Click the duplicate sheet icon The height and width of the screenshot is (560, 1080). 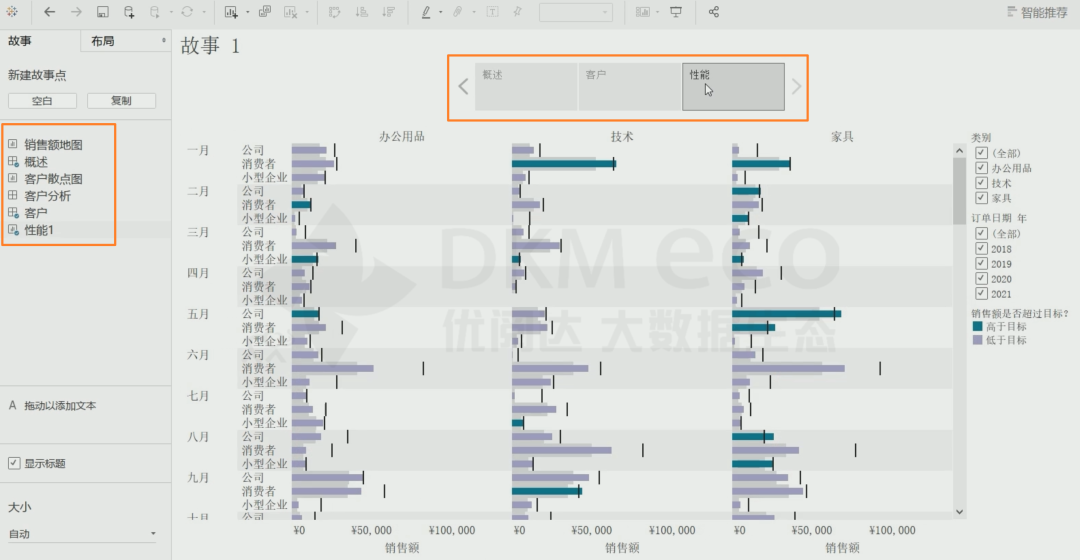point(264,12)
